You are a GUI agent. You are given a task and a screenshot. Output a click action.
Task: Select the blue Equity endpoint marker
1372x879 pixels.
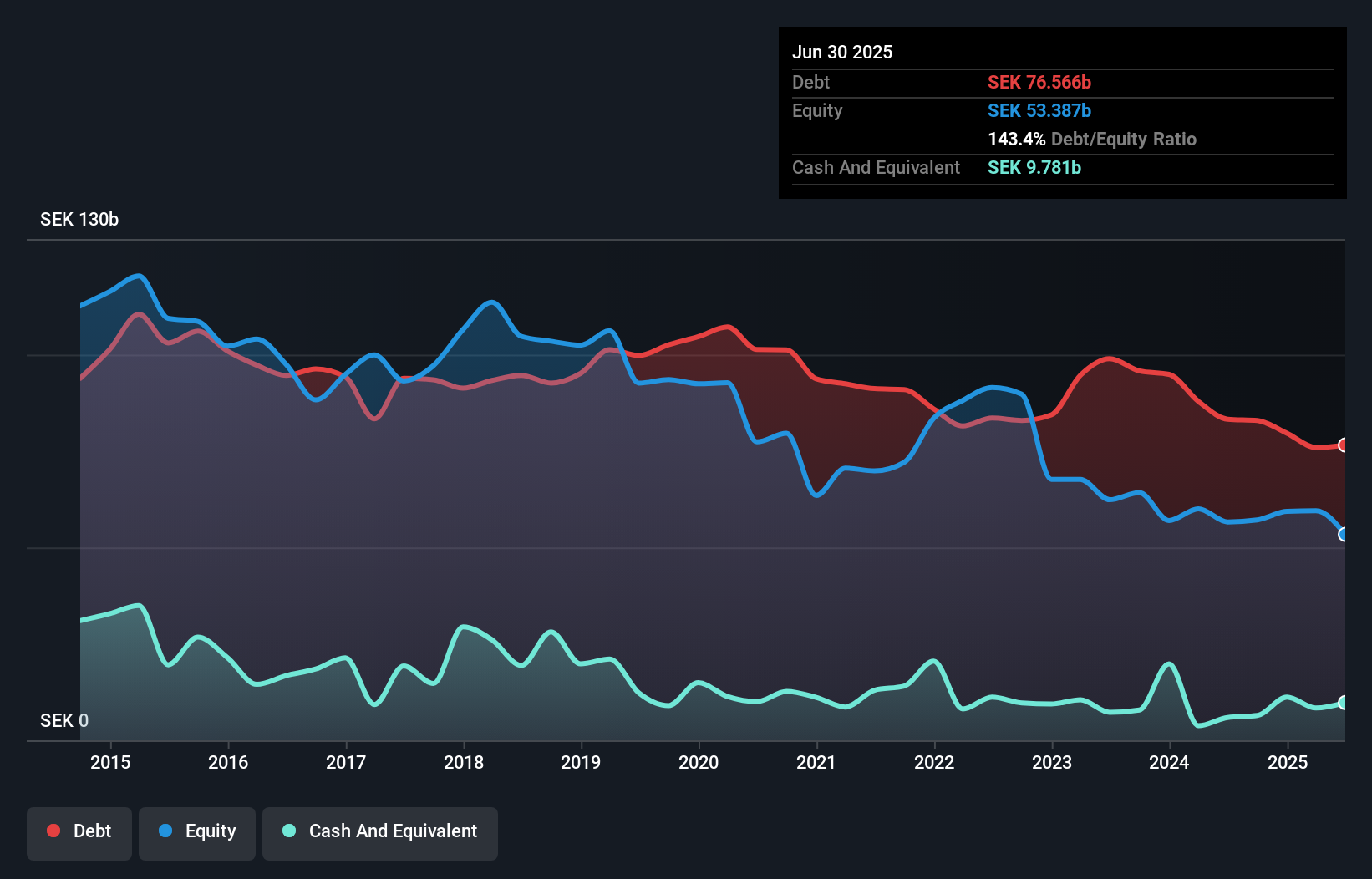[x=1343, y=535]
